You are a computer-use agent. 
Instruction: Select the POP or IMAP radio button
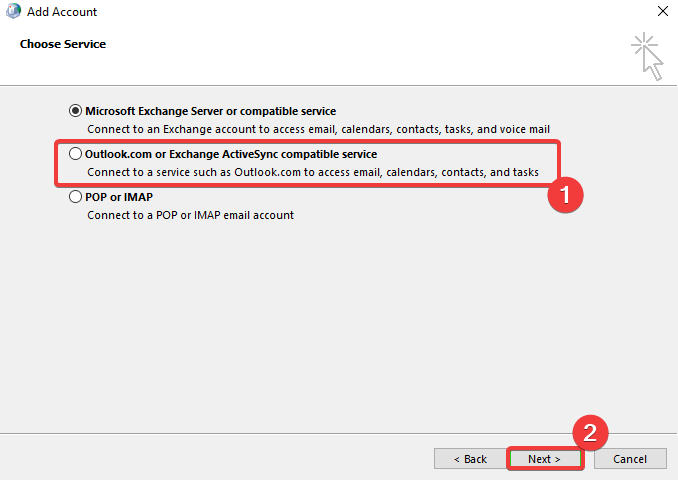click(x=75, y=197)
